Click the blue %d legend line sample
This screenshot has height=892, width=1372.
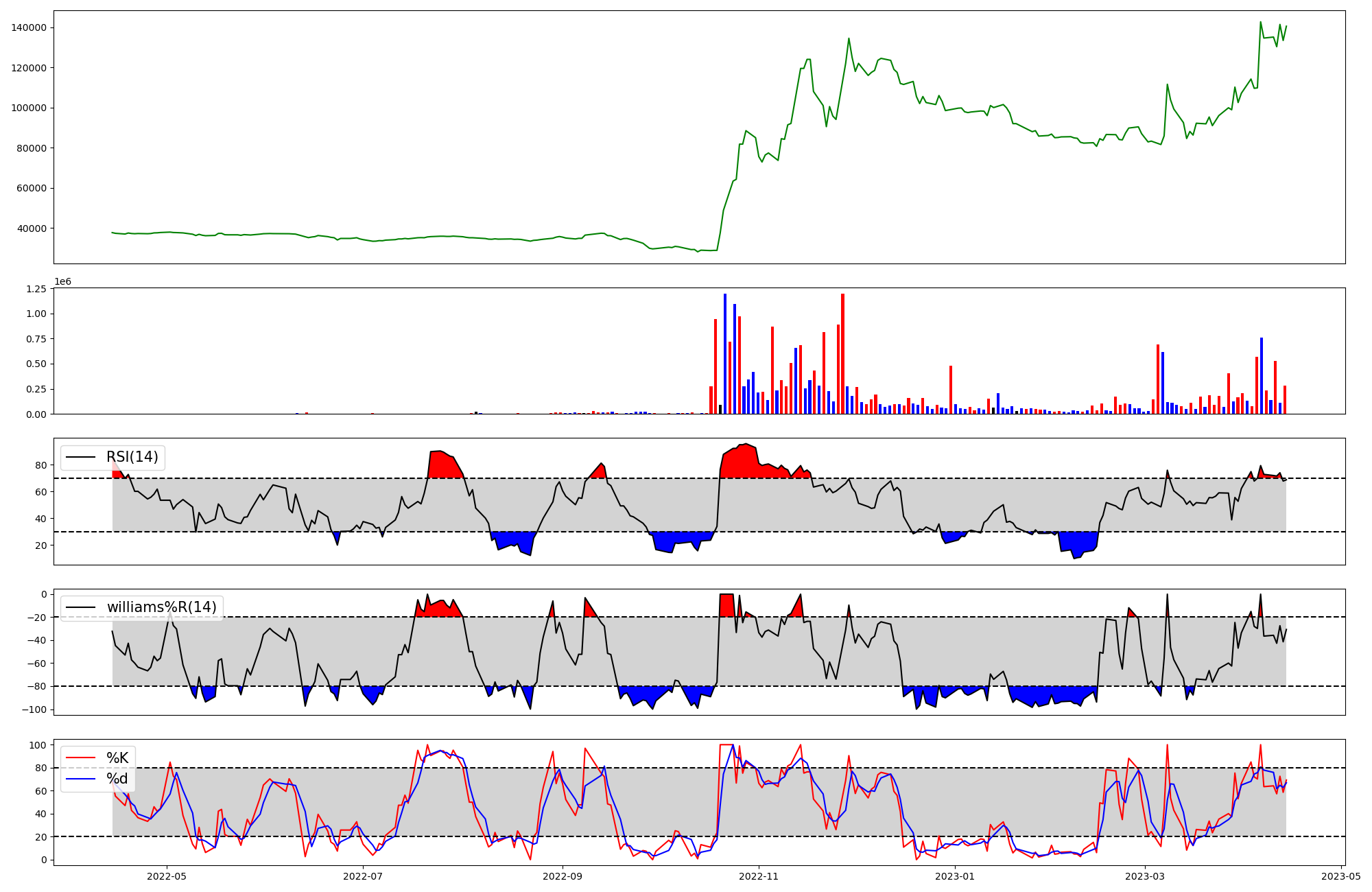click(80, 779)
